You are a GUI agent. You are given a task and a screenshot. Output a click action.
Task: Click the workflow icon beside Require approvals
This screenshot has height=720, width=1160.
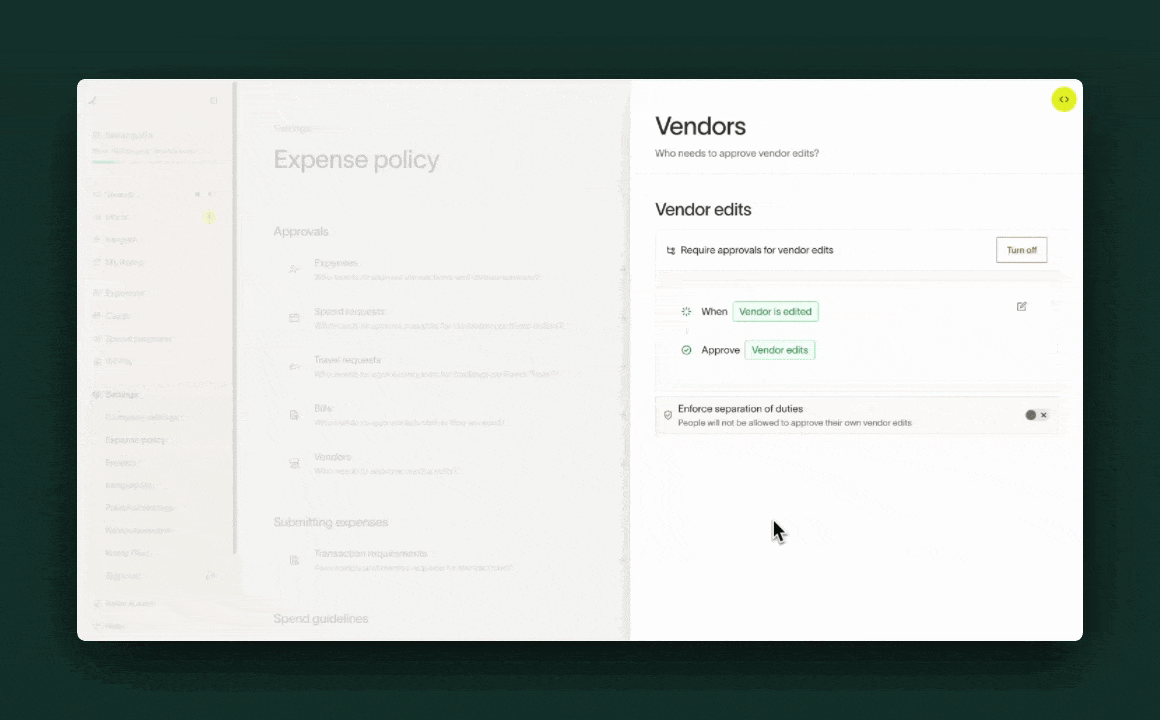coord(670,251)
